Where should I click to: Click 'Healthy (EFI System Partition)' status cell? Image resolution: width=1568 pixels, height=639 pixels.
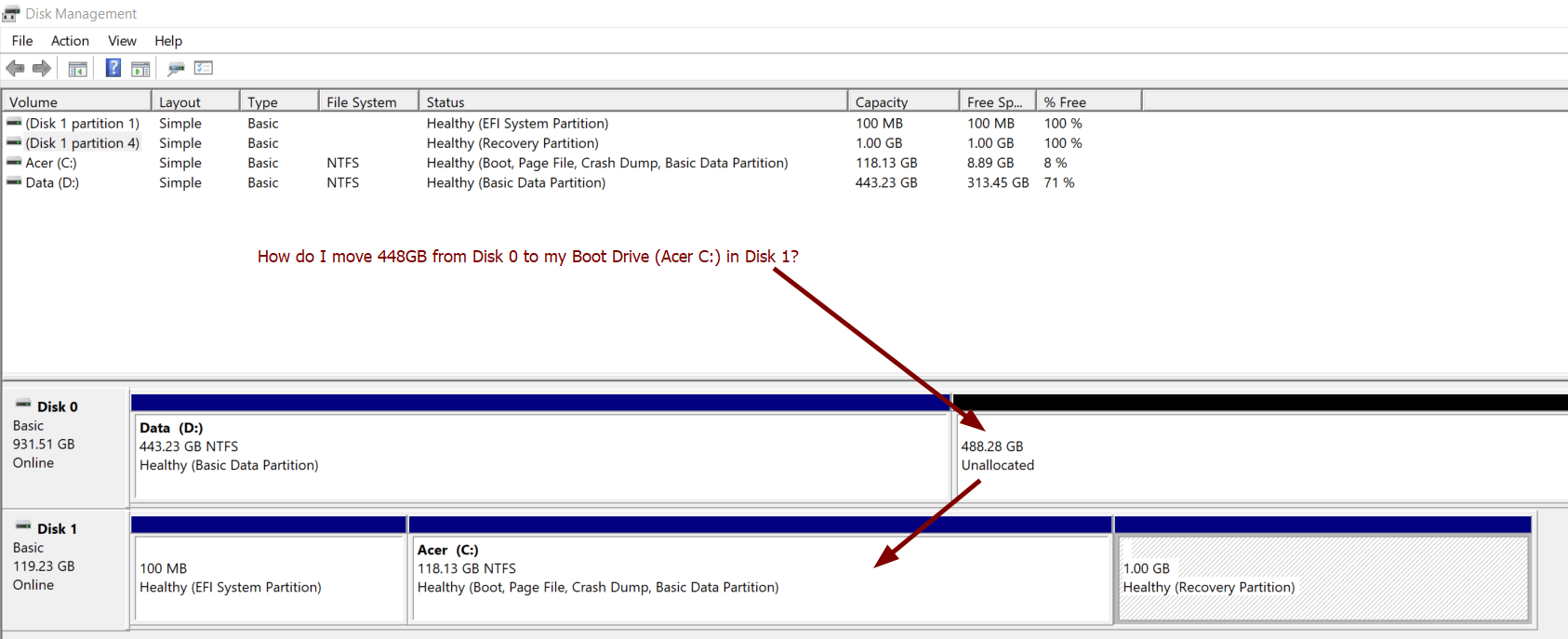(517, 123)
